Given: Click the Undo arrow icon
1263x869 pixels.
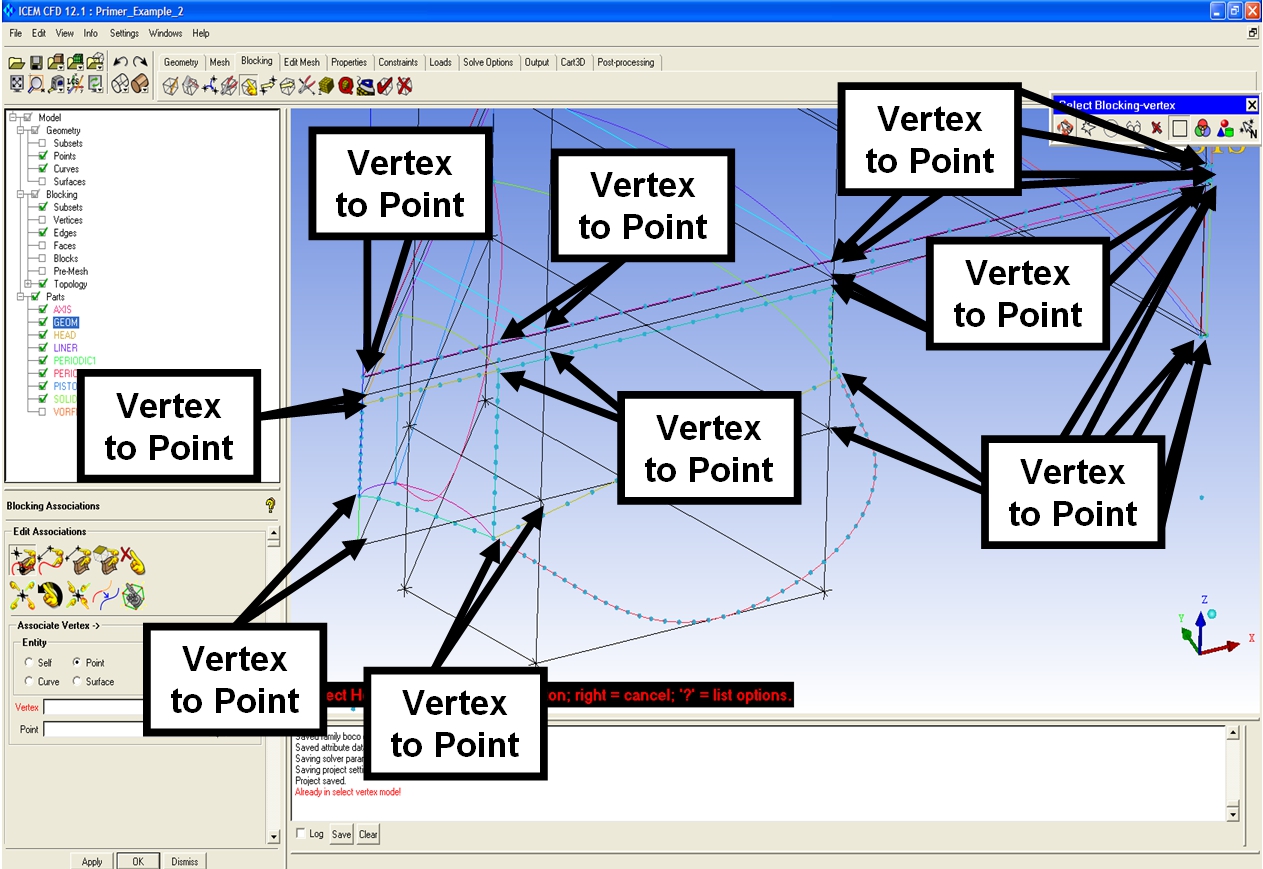Looking at the screenshot, I should coord(121,62).
